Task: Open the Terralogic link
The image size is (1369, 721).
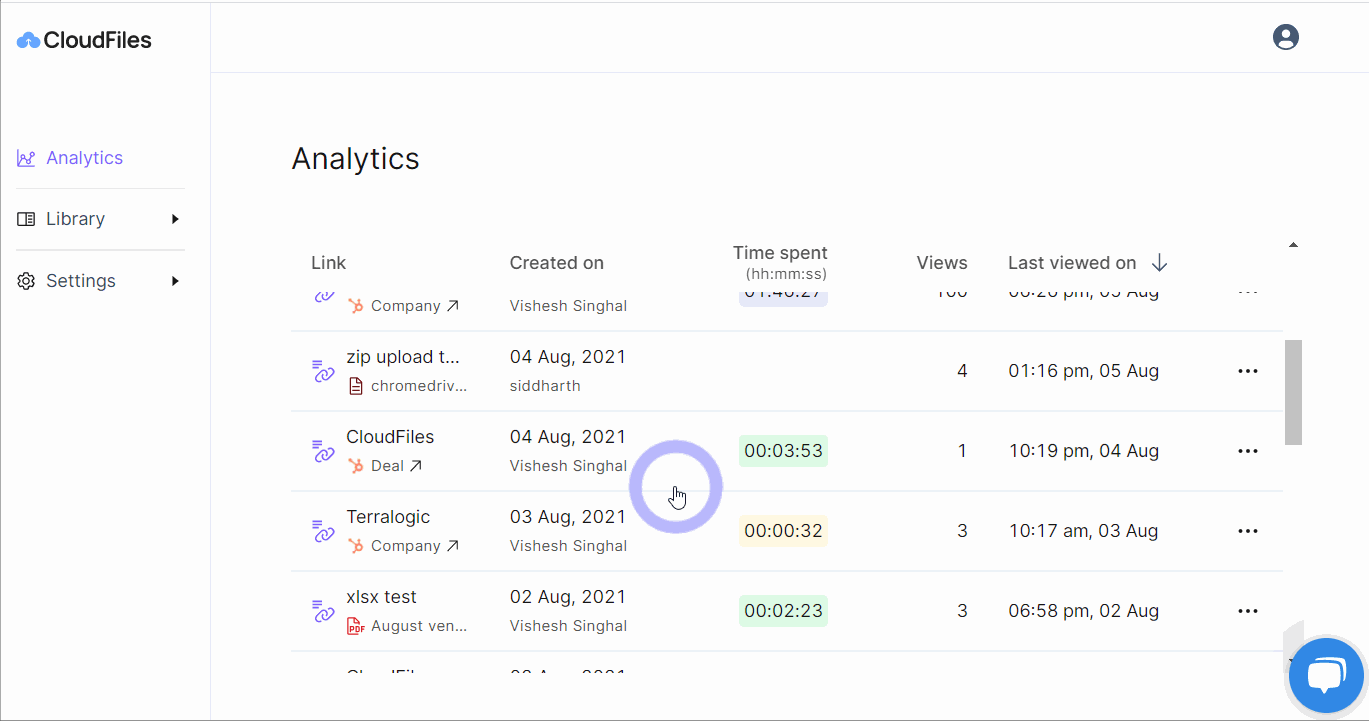Action: [x=388, y=517]
